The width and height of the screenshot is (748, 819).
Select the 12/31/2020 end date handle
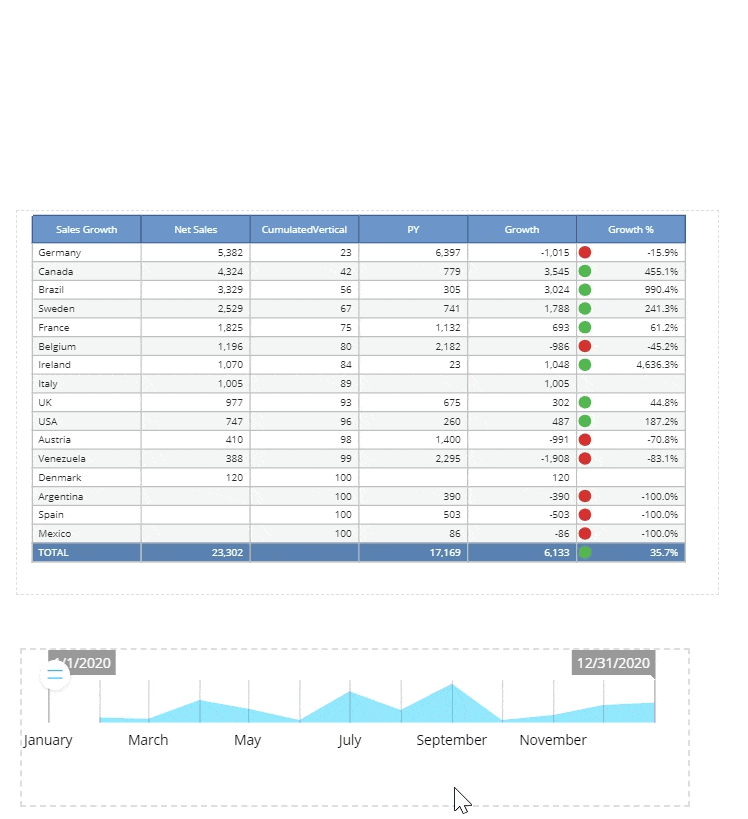coord(613,663)
